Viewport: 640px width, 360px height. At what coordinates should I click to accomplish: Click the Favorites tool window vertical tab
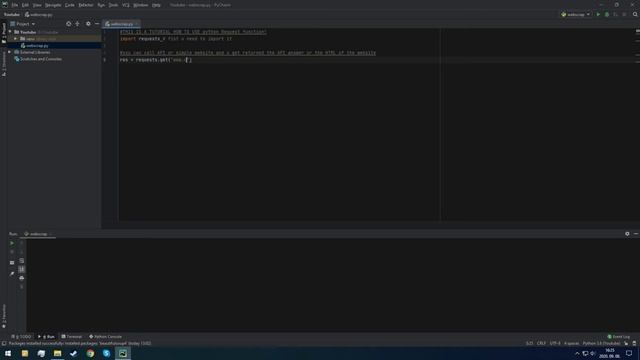tap(4, 316)
